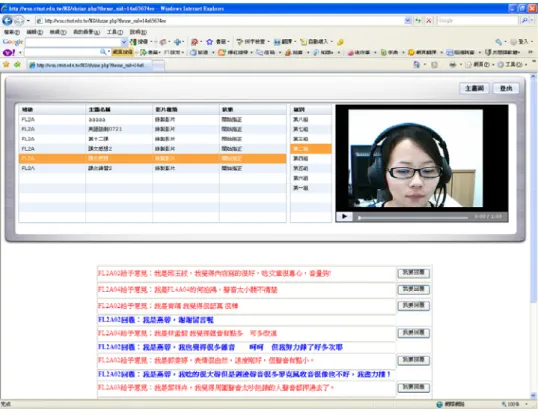Select the 第七組 group in group list

311,129
